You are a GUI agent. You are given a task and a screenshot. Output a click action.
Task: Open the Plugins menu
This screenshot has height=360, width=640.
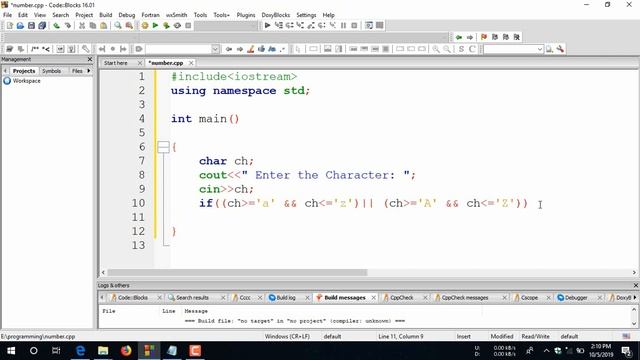coord(246,15)
